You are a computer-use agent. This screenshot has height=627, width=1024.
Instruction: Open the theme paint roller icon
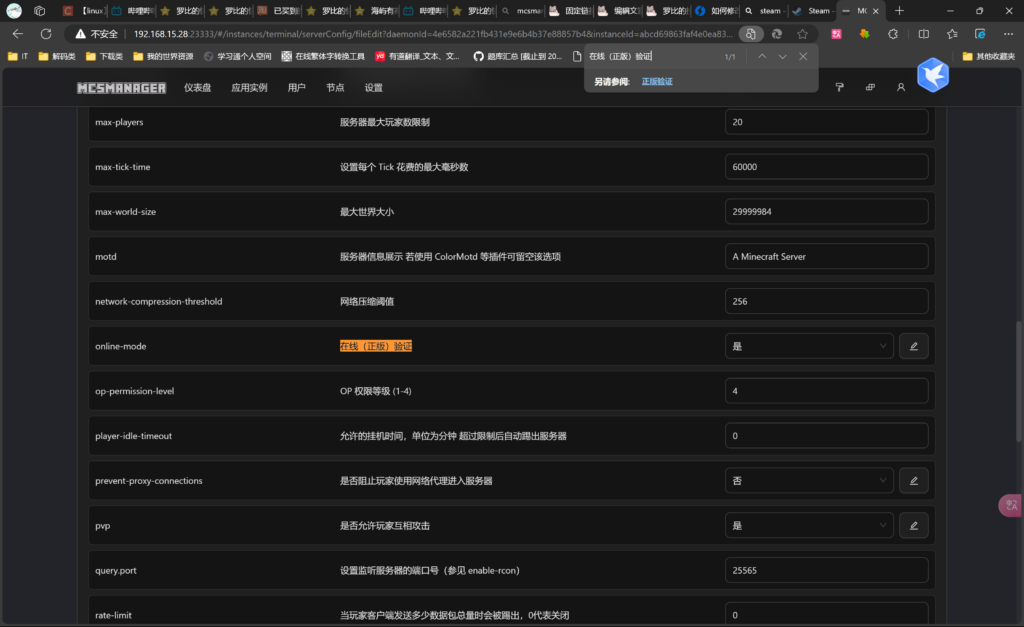click(x=839, y=88)
